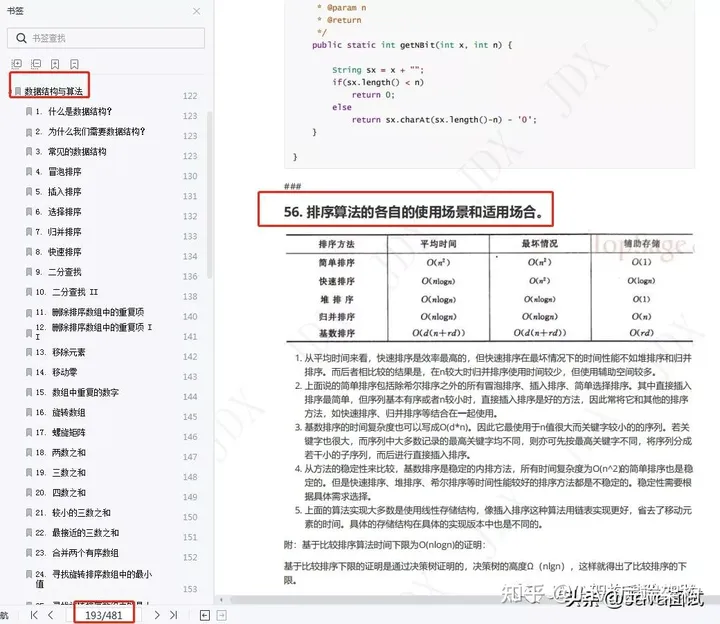Open bookmark 4. 冒泡排序

click(58, 172)
